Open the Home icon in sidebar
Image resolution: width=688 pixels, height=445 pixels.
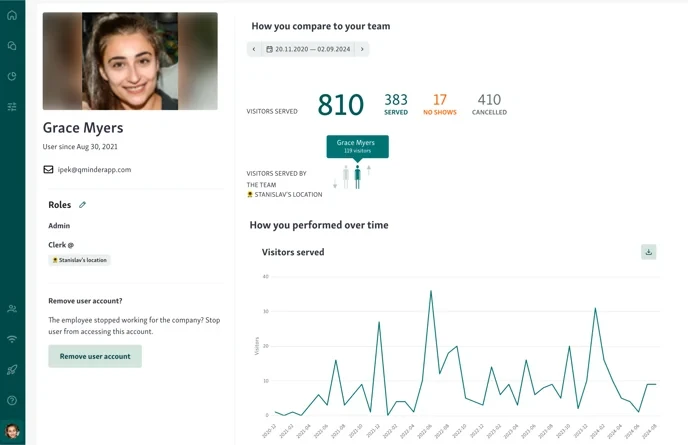click(x=12, y=16)
